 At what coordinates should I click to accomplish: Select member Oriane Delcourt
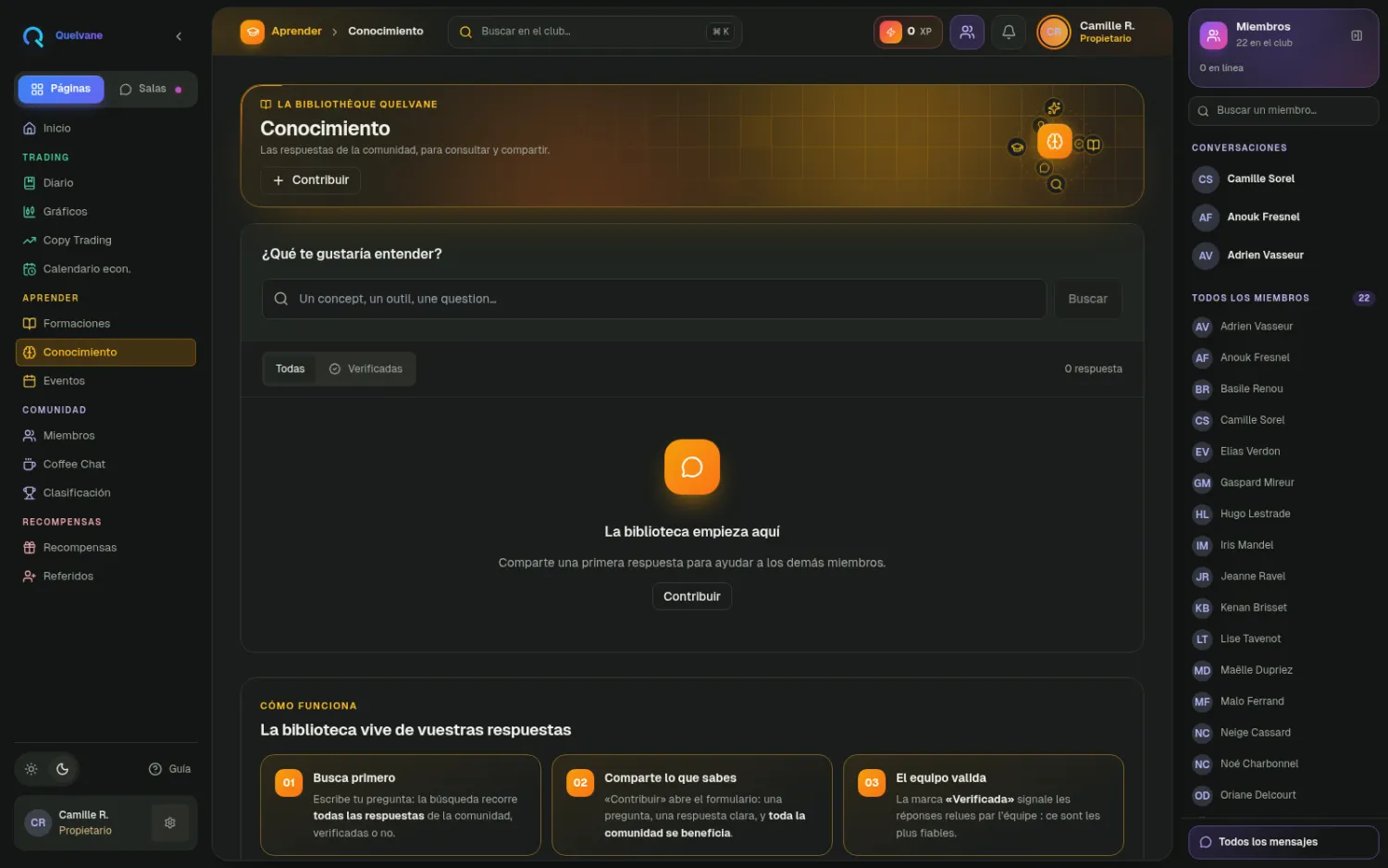click(1283, 796)
